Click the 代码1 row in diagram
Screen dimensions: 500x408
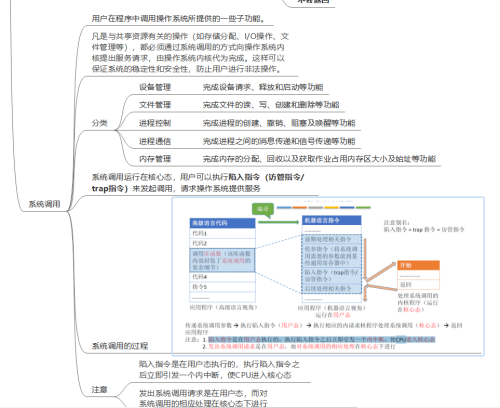pyautogui.click(x=222, y=233)
